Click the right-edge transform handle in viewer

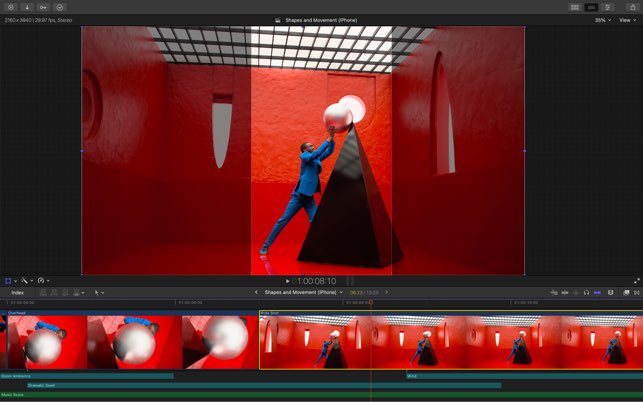pyautogui.click(x=525, y=151)
